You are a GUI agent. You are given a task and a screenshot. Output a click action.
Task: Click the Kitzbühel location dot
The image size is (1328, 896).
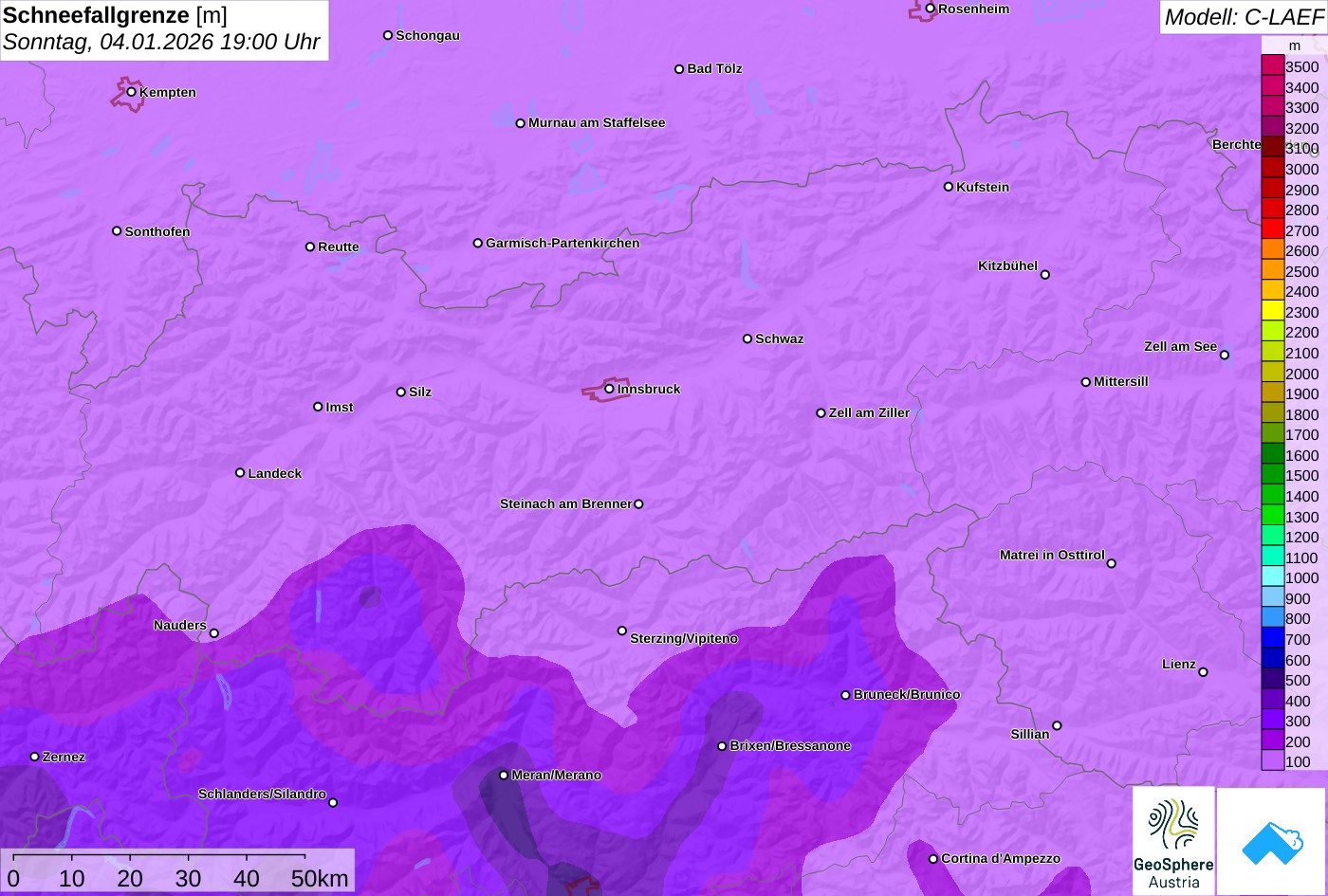point(1044,275)
